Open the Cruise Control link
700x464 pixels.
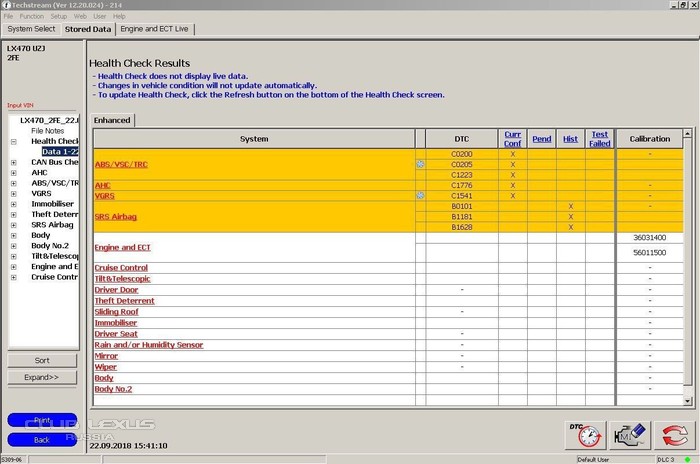121,268
